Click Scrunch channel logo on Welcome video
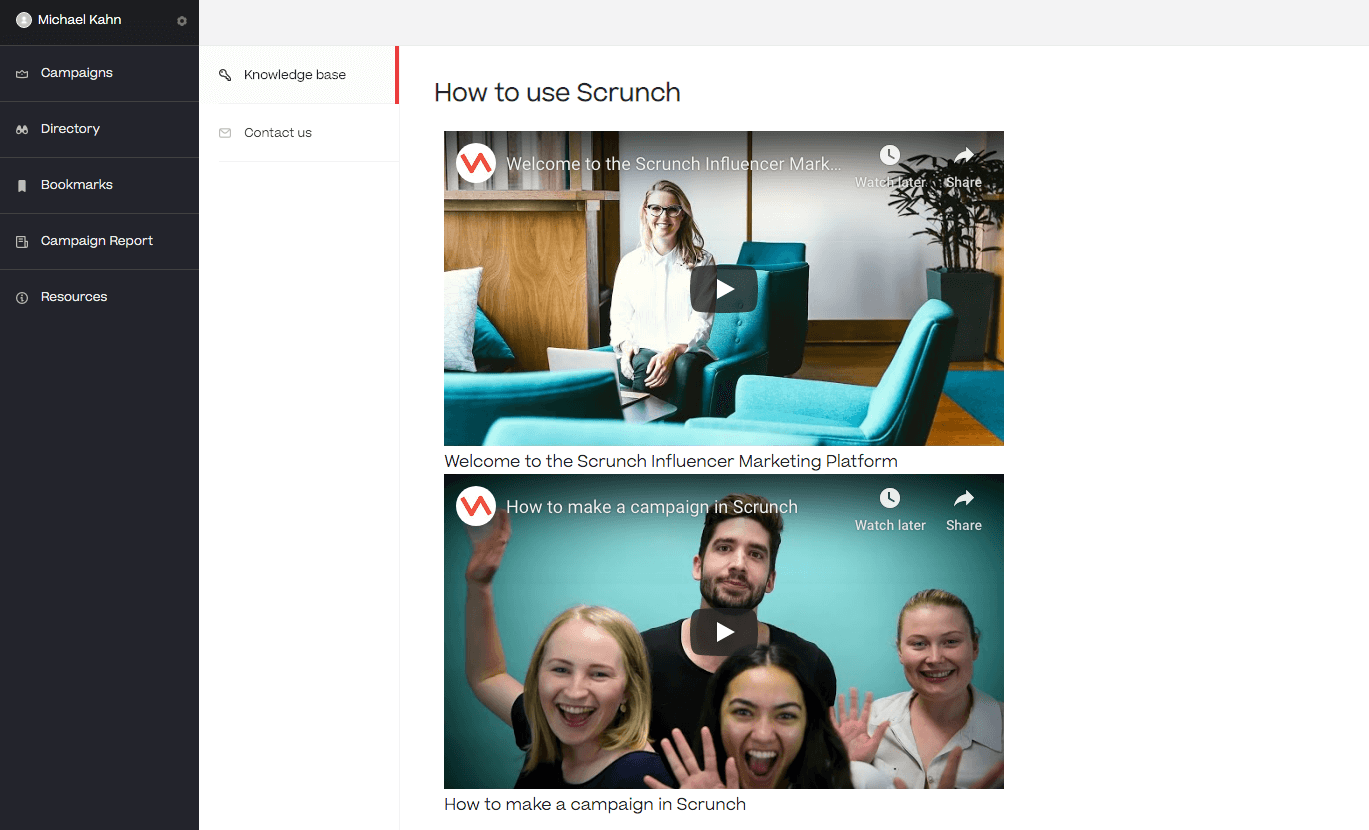Screen dimensions: 1369x830 click(476, 163)
